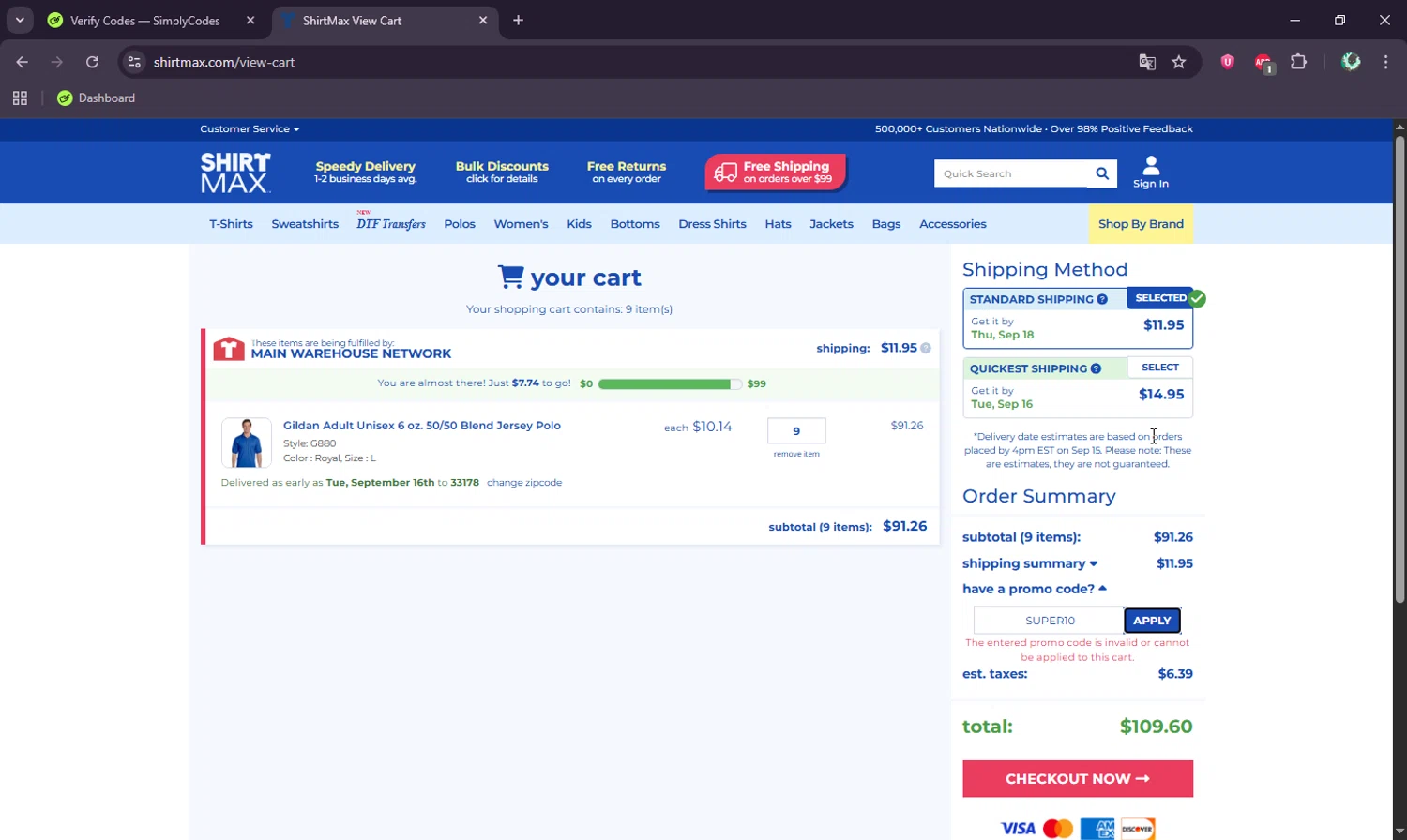Screen dimensions: 1407x840
Task: Open Jackets category
Action: click(831, 224)
